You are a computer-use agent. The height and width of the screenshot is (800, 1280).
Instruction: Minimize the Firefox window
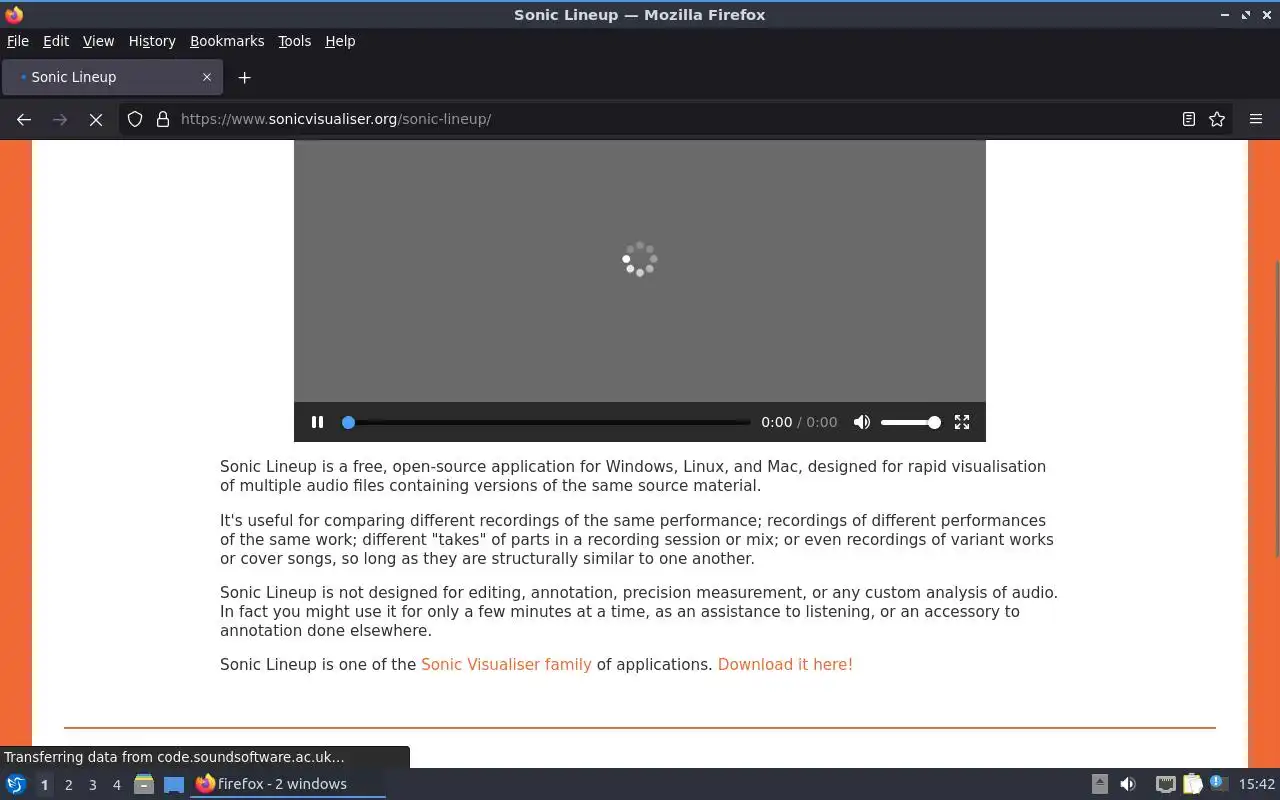coord(1224,15)
